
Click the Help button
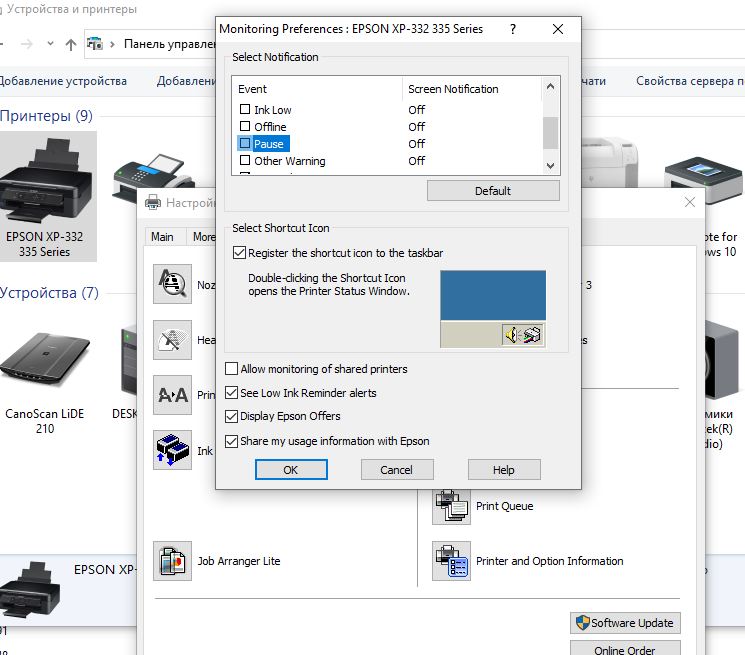(504, 469)
